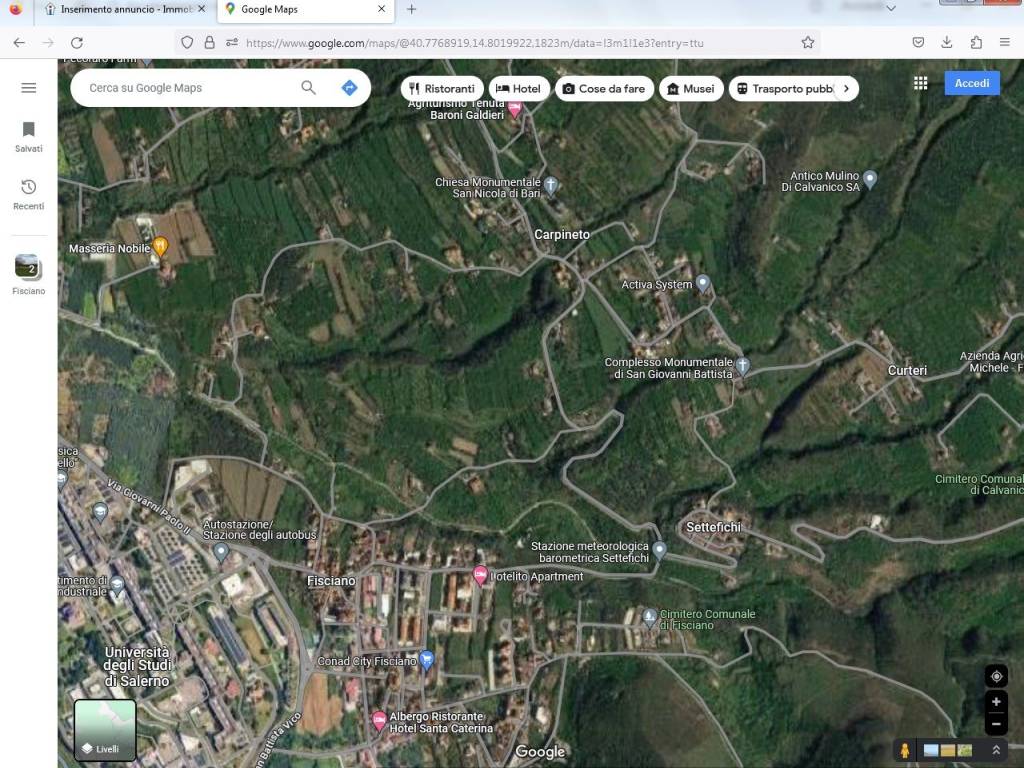Select the Street View pegman
1024x768 pixels.
tap(904, 750)
